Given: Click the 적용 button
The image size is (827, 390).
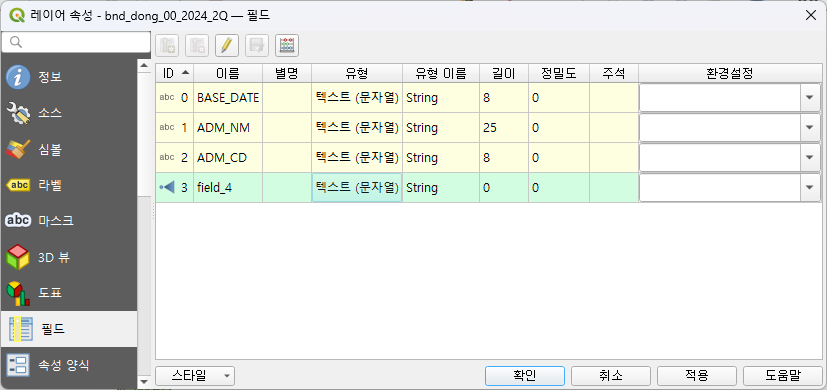Looking at the screenshot, I should [697, 376].
